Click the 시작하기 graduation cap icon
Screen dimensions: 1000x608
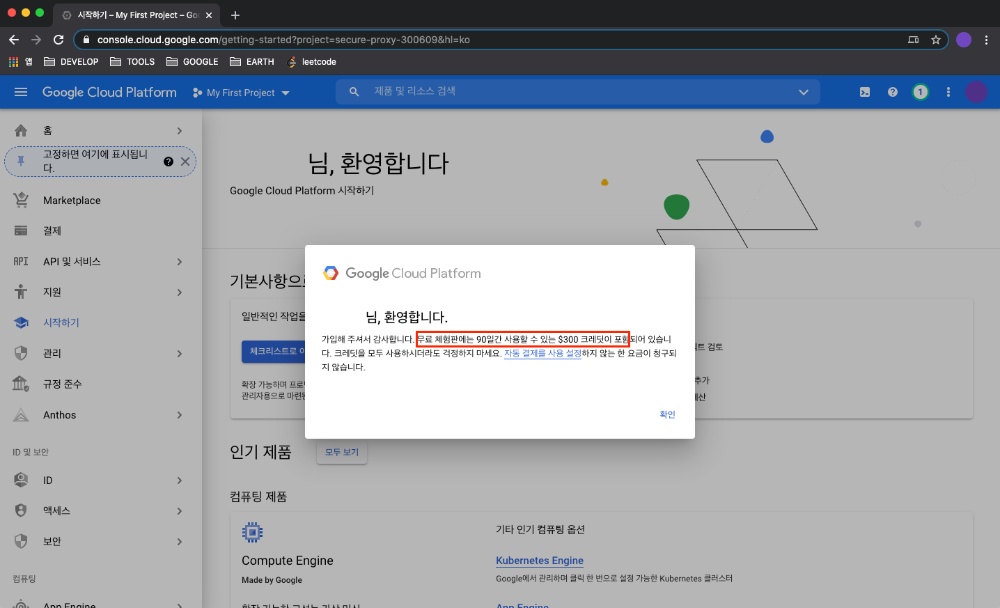(21, 323)
